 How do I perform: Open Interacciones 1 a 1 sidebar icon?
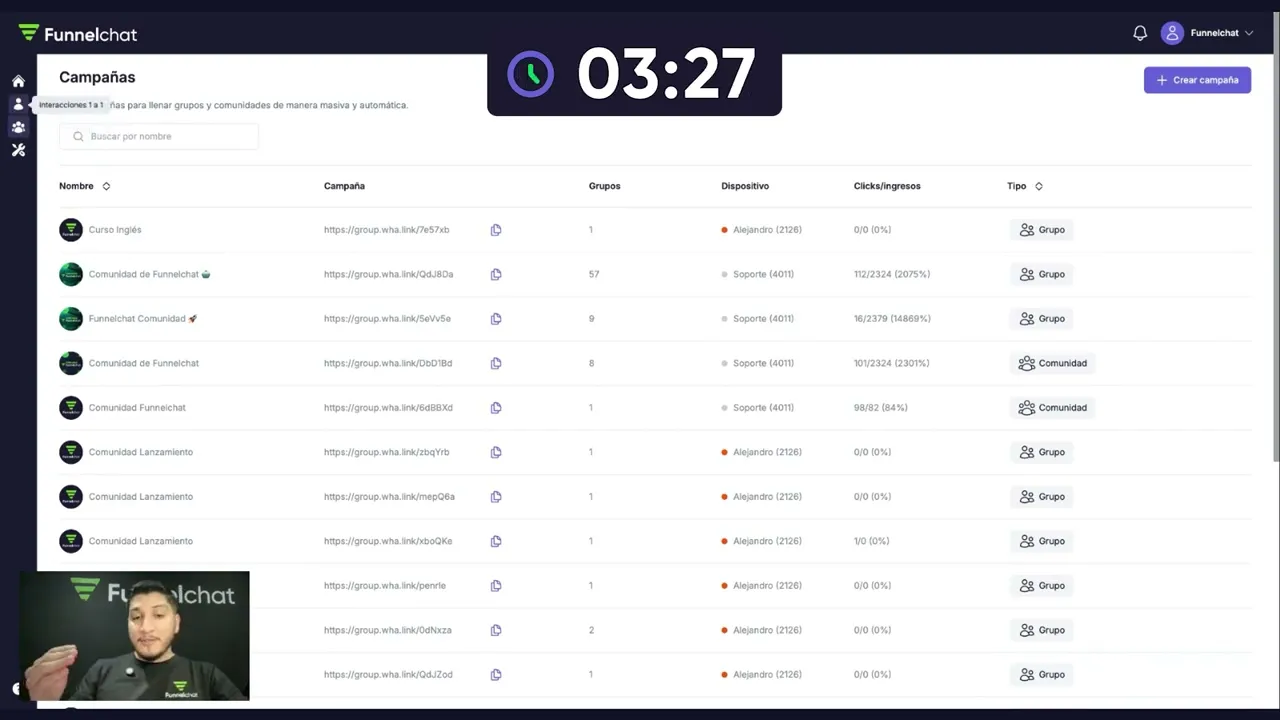(18, 104)
